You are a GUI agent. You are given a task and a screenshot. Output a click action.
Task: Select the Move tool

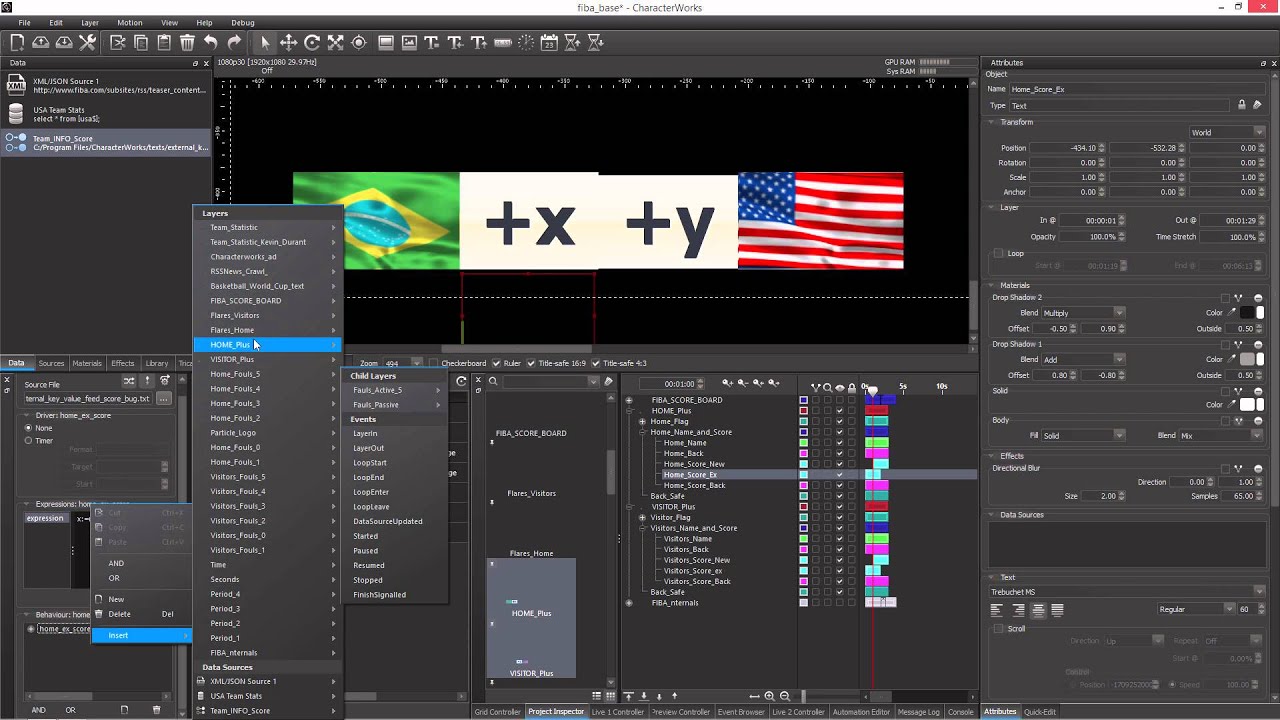[288, 42]
